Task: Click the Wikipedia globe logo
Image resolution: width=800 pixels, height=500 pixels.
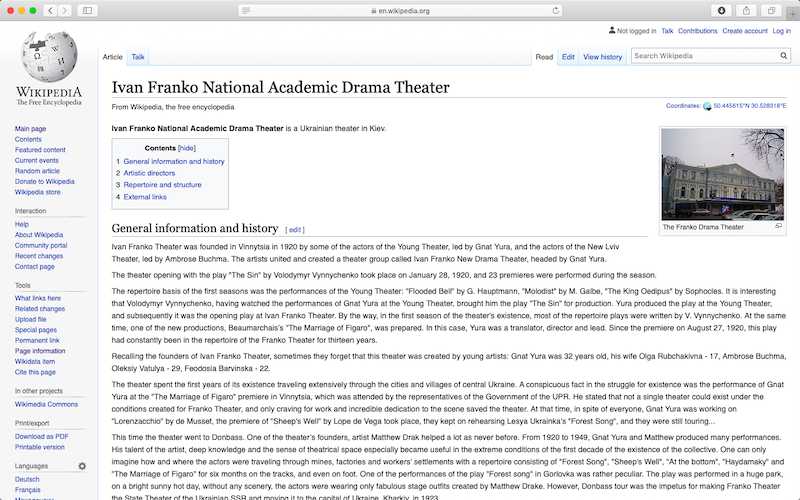Action: (x=49, y=57)
